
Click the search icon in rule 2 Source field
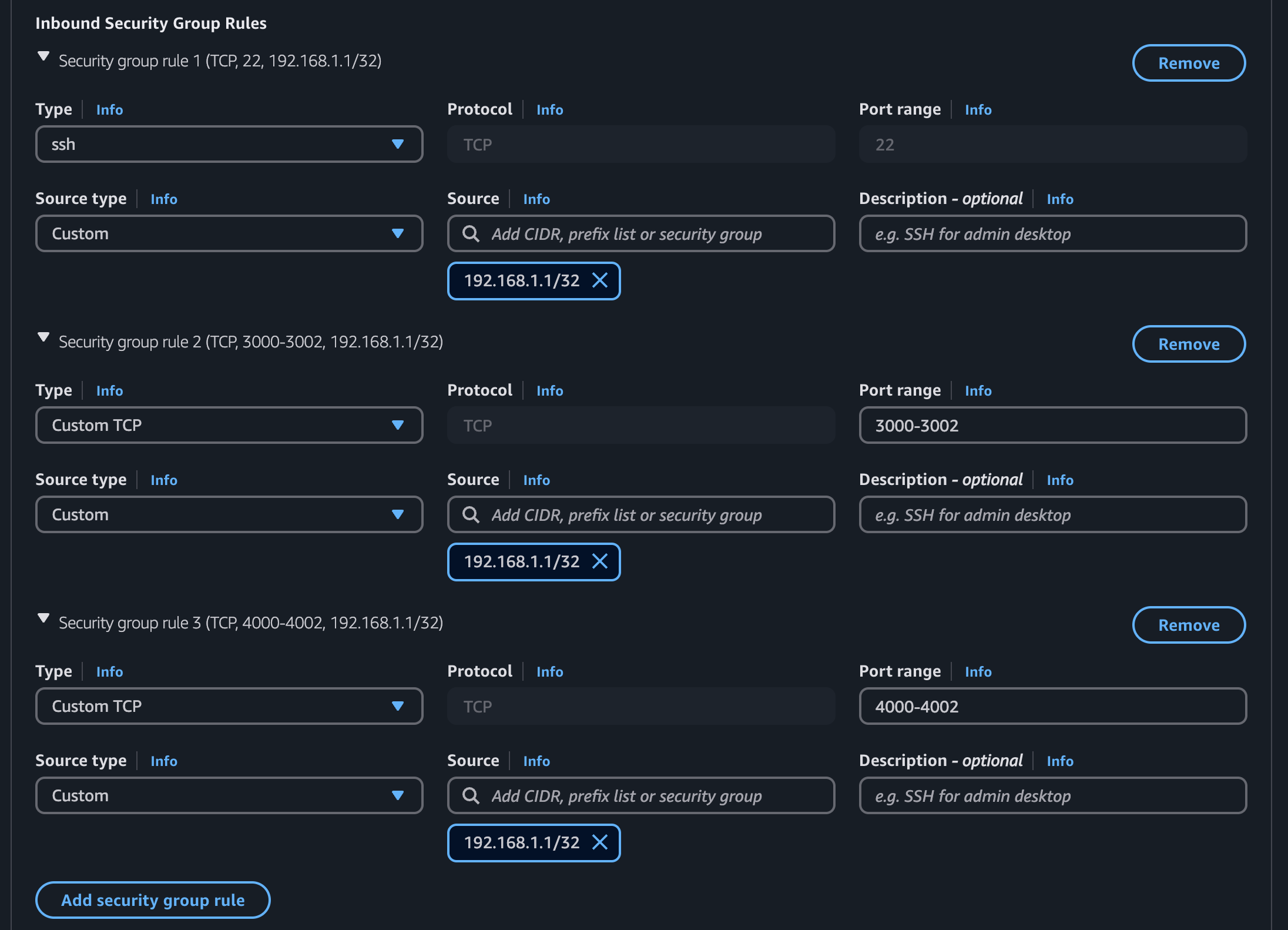tap(471, 514)
